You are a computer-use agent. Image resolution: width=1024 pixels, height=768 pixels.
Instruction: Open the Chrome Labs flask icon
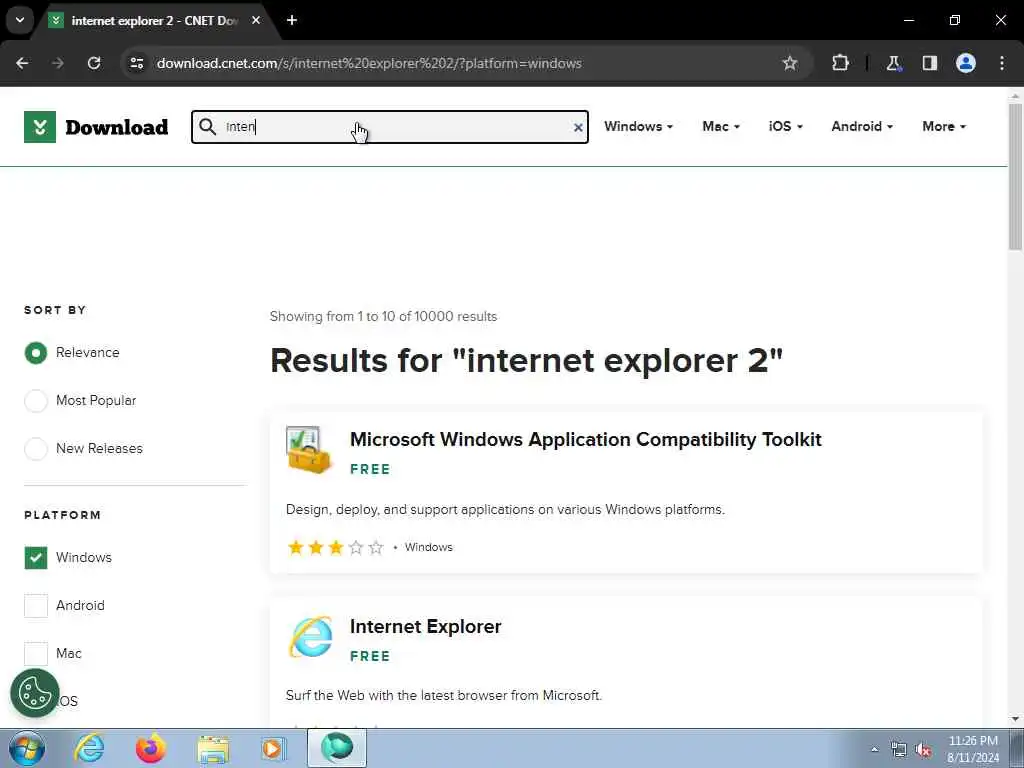893,63
